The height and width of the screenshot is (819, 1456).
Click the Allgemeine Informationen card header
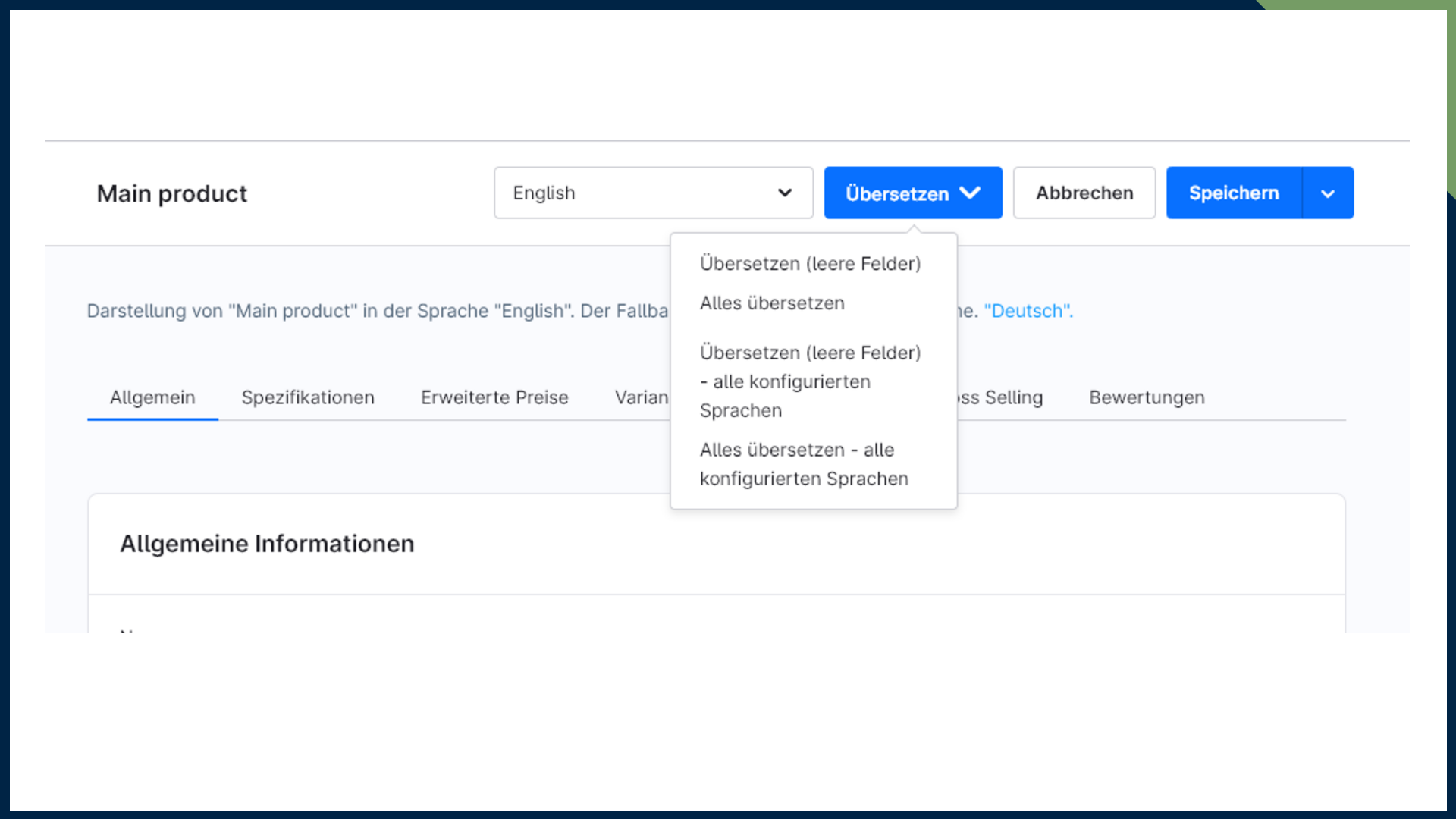[x=267, y=544]
